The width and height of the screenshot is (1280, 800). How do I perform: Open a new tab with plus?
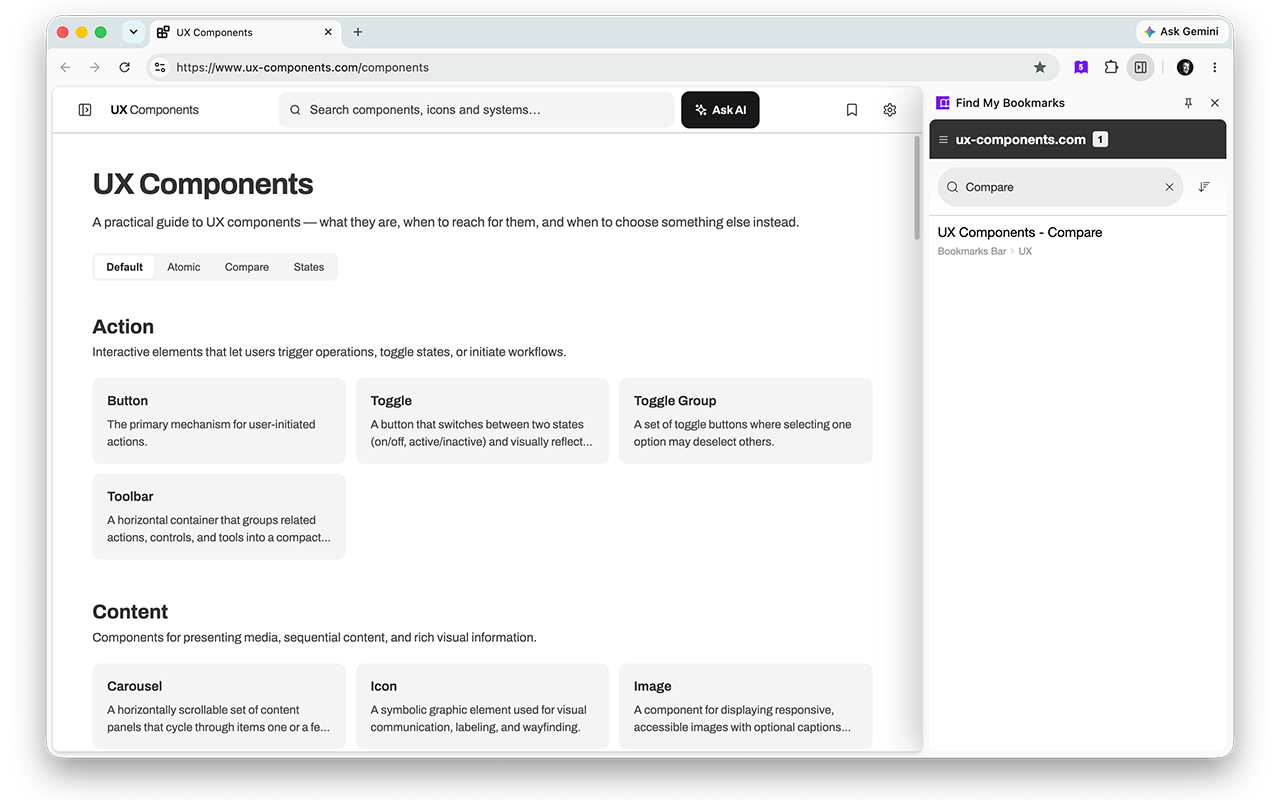[x=358, y=32]
